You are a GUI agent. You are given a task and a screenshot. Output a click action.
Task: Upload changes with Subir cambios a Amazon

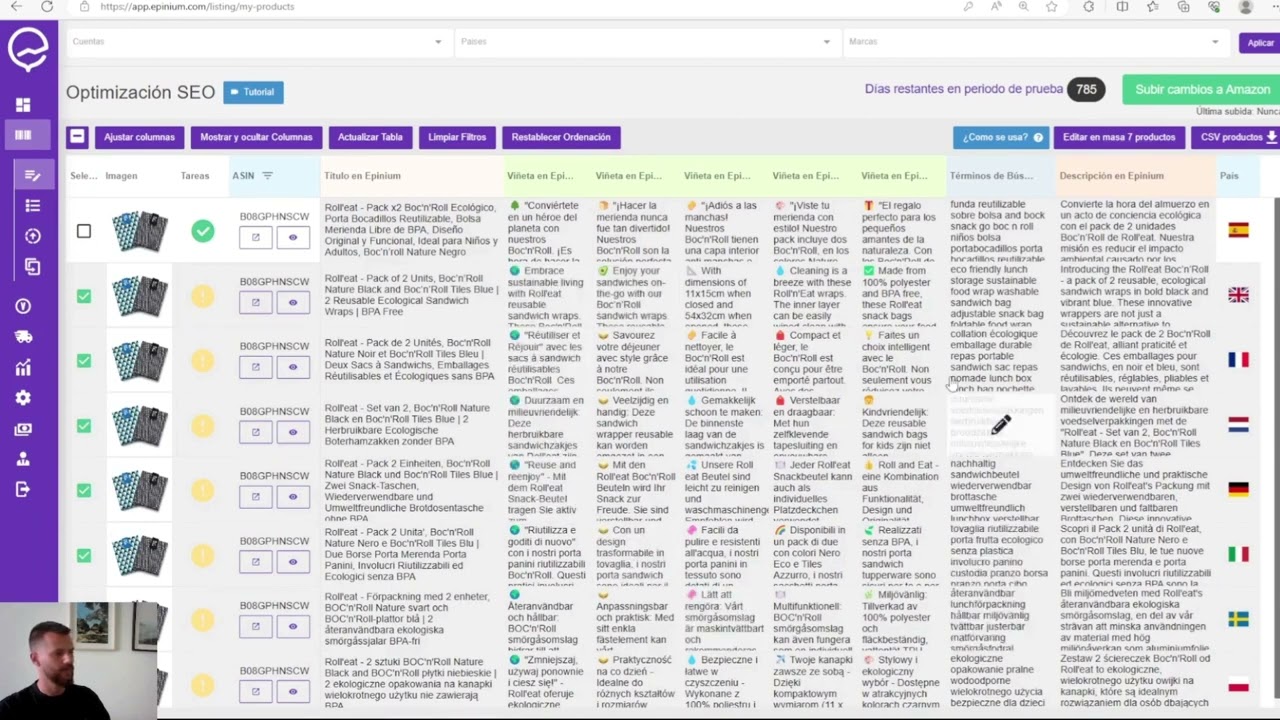[1202, 90]
